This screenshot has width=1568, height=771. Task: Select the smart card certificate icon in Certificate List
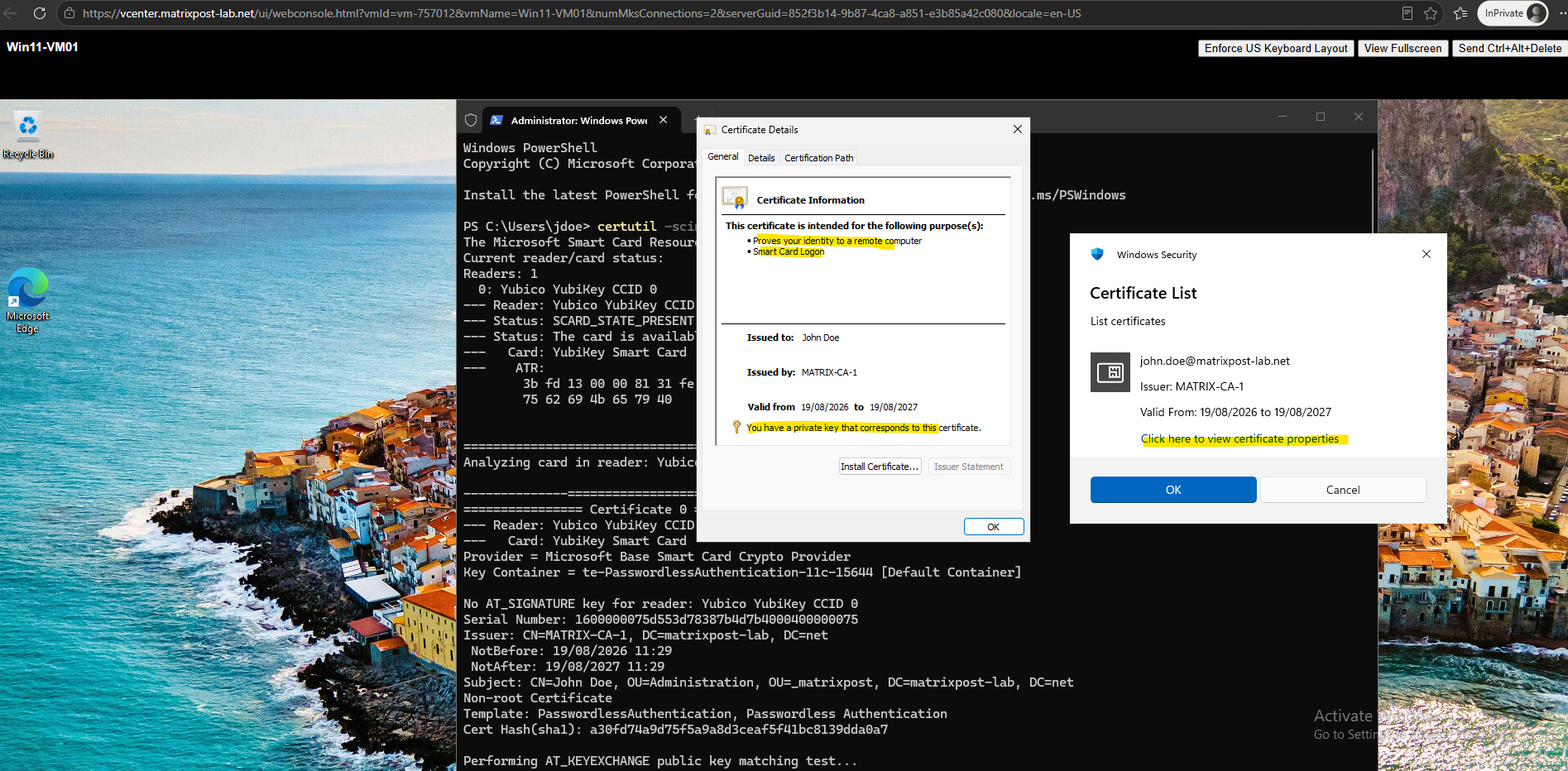(x=1110, y=372)
